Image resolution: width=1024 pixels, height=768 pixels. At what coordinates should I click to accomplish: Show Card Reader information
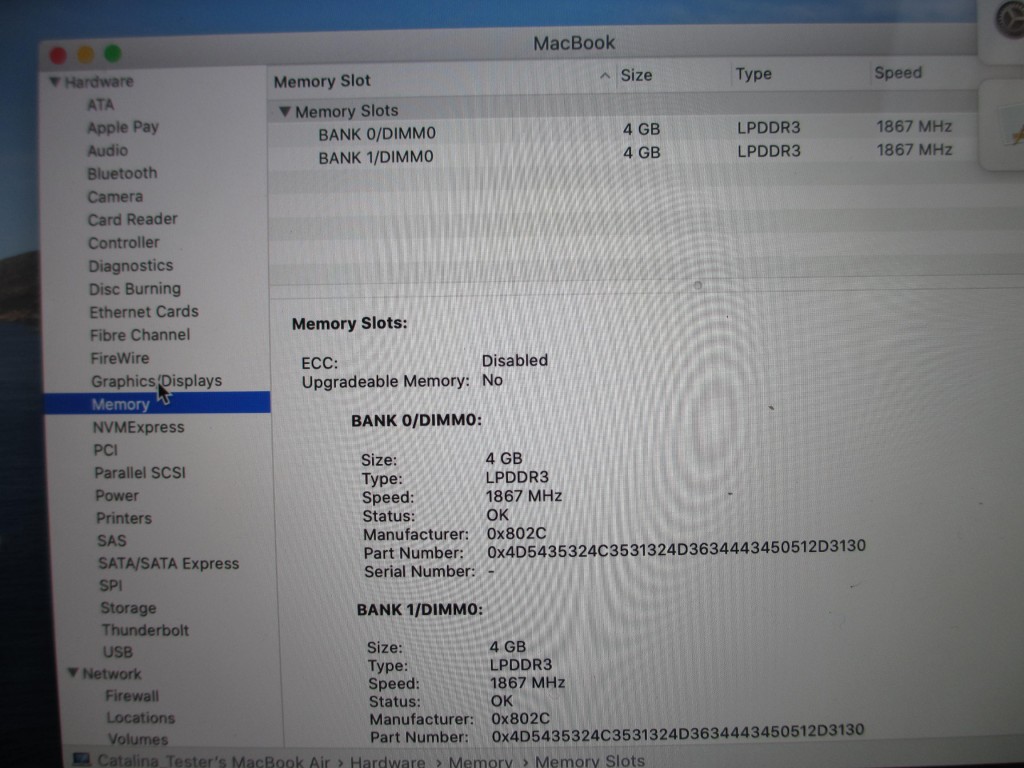[x=133, y=219]
